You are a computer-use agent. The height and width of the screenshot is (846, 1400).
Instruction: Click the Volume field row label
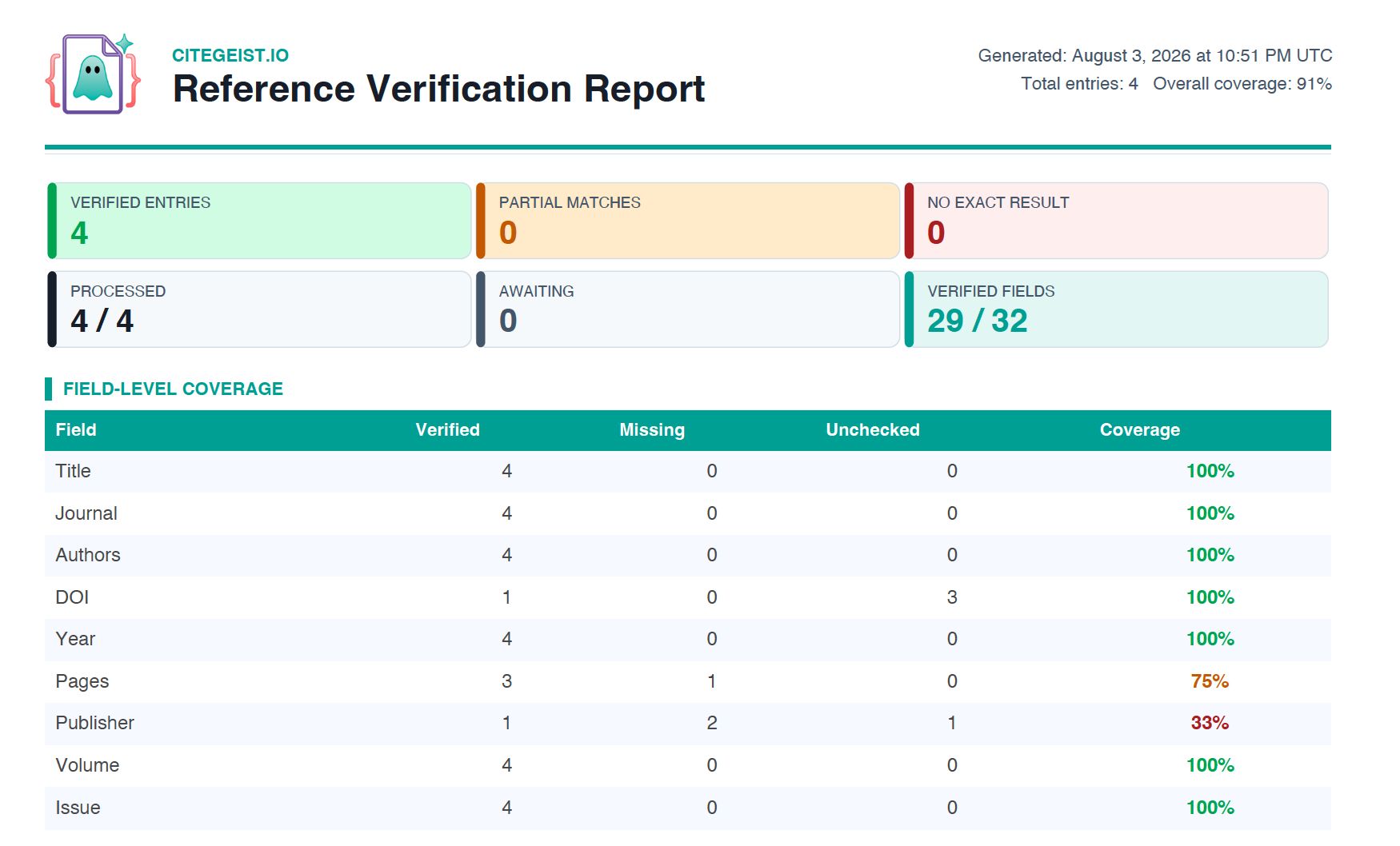[87, 765]
